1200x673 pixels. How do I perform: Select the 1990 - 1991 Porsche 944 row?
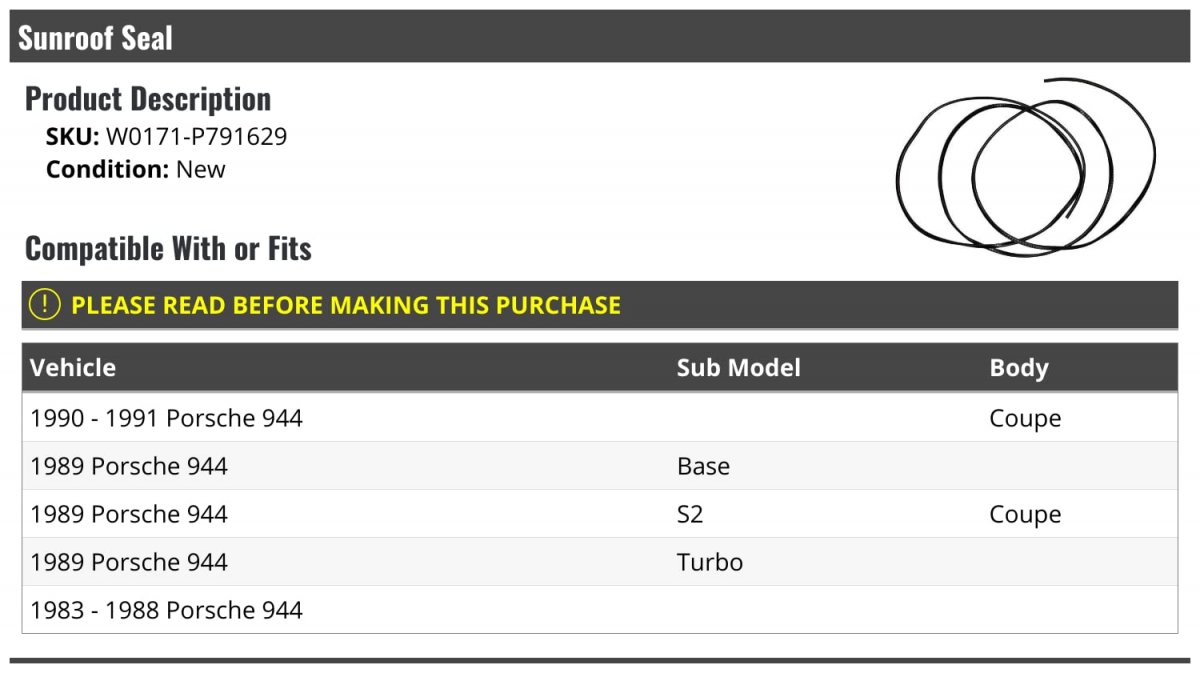pyautogui.click(x=600, y=418)
